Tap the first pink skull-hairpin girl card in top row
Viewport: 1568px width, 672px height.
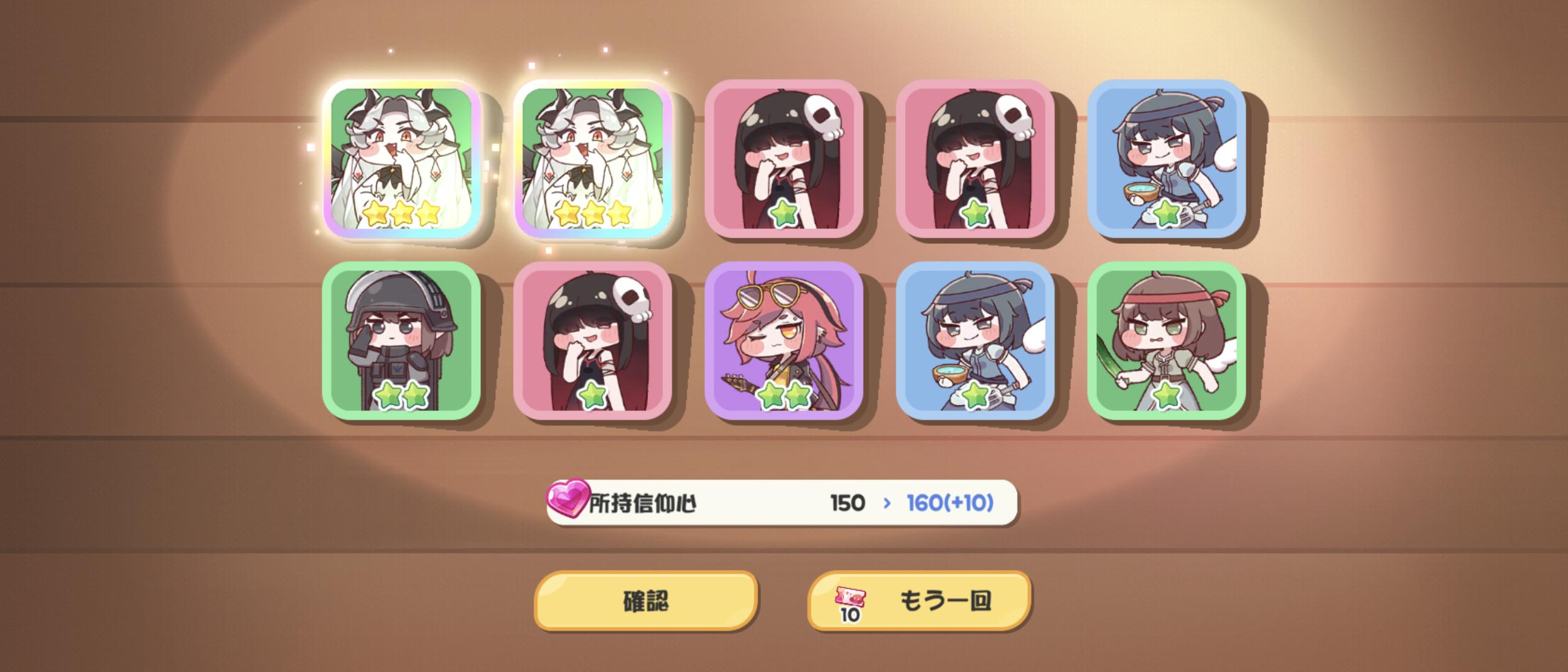(784, 159)
